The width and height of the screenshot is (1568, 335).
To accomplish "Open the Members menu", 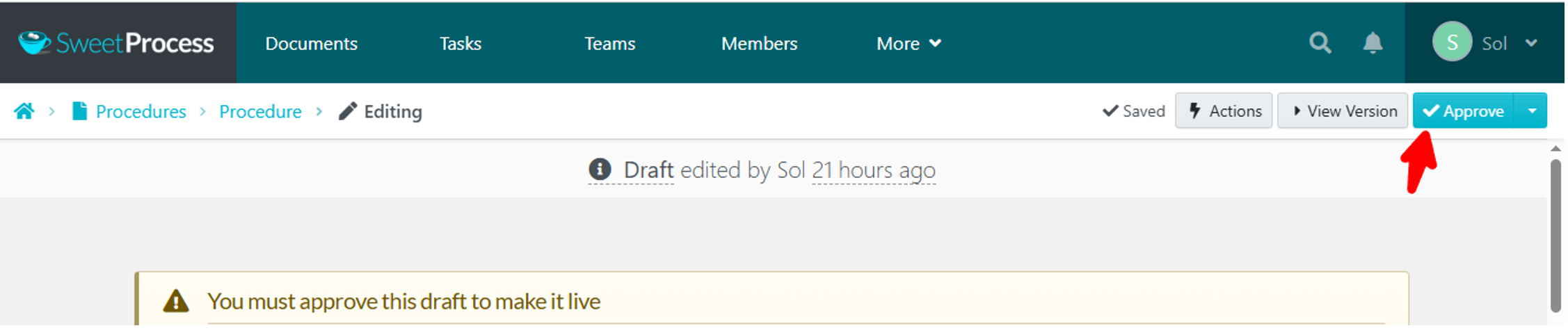I will pos(759,43).
